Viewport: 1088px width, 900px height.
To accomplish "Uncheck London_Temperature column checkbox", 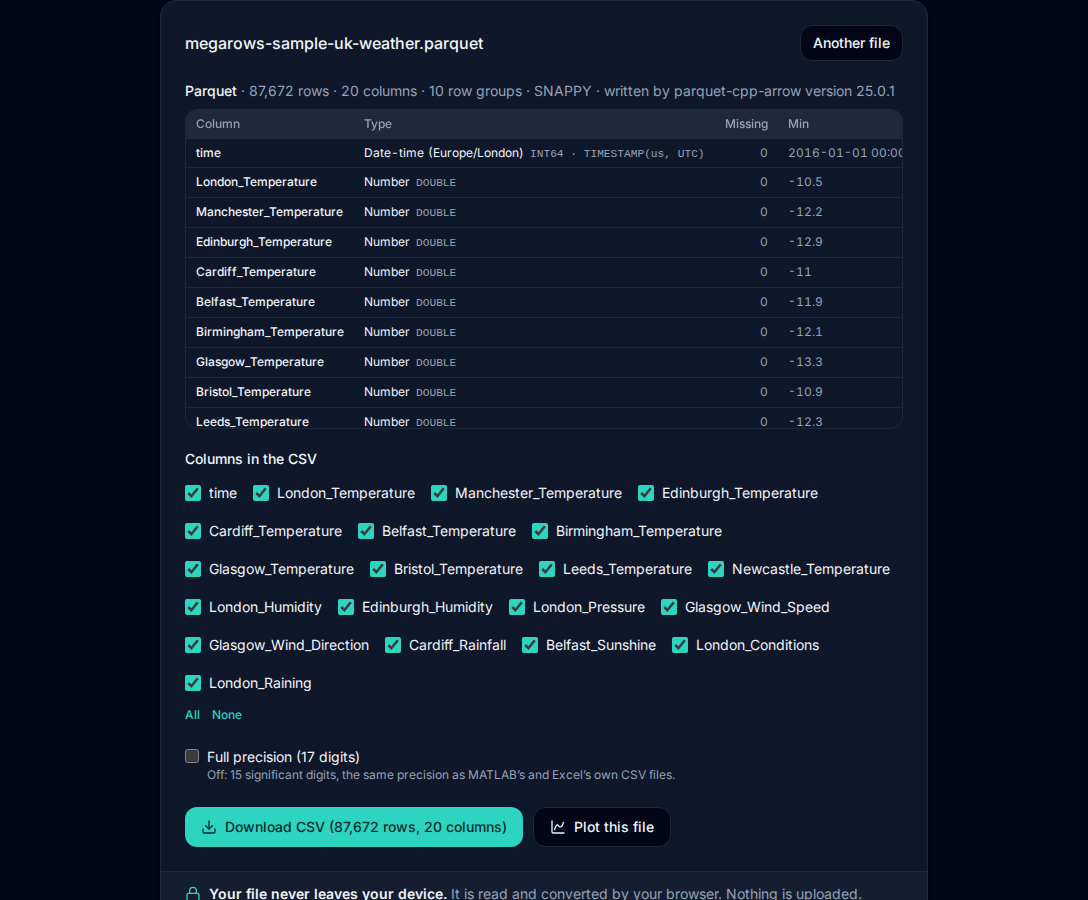I will tap(261, 493).
